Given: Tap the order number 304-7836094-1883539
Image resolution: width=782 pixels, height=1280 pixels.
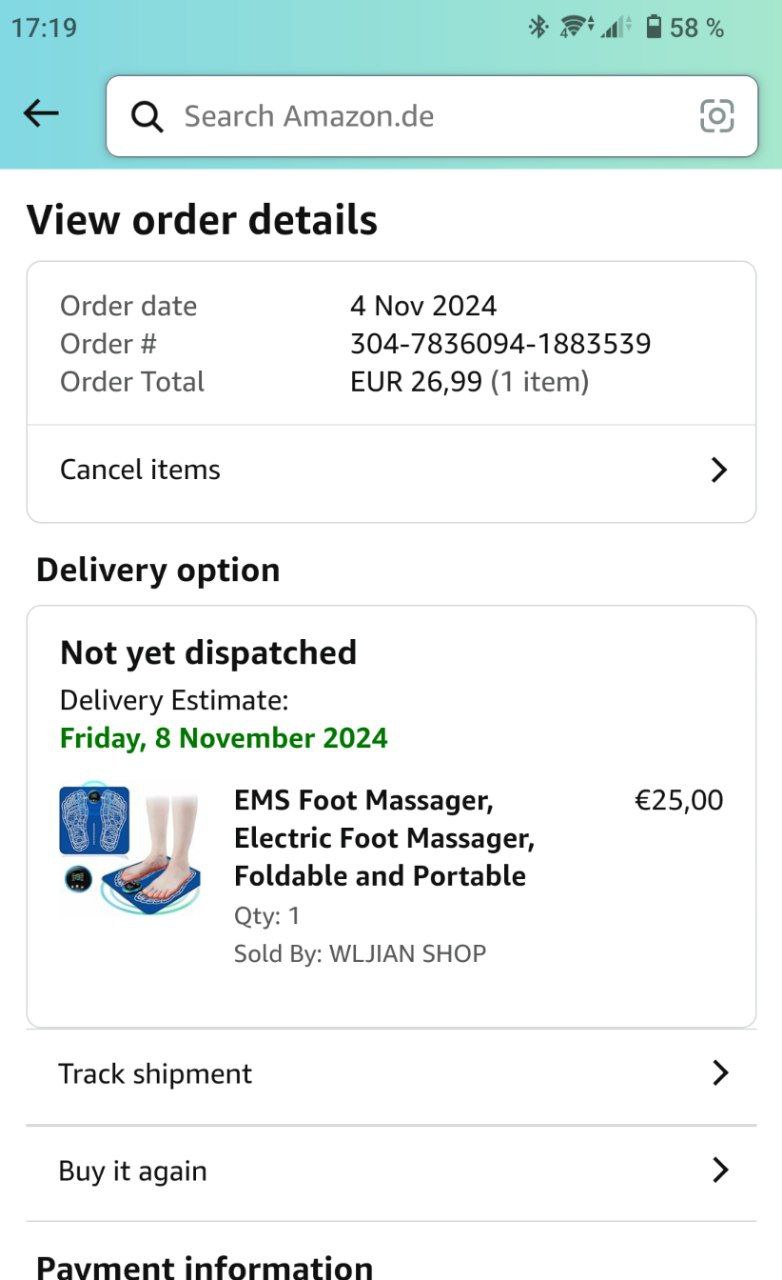Looking at the screenshot, I should (x=500, y=344).
